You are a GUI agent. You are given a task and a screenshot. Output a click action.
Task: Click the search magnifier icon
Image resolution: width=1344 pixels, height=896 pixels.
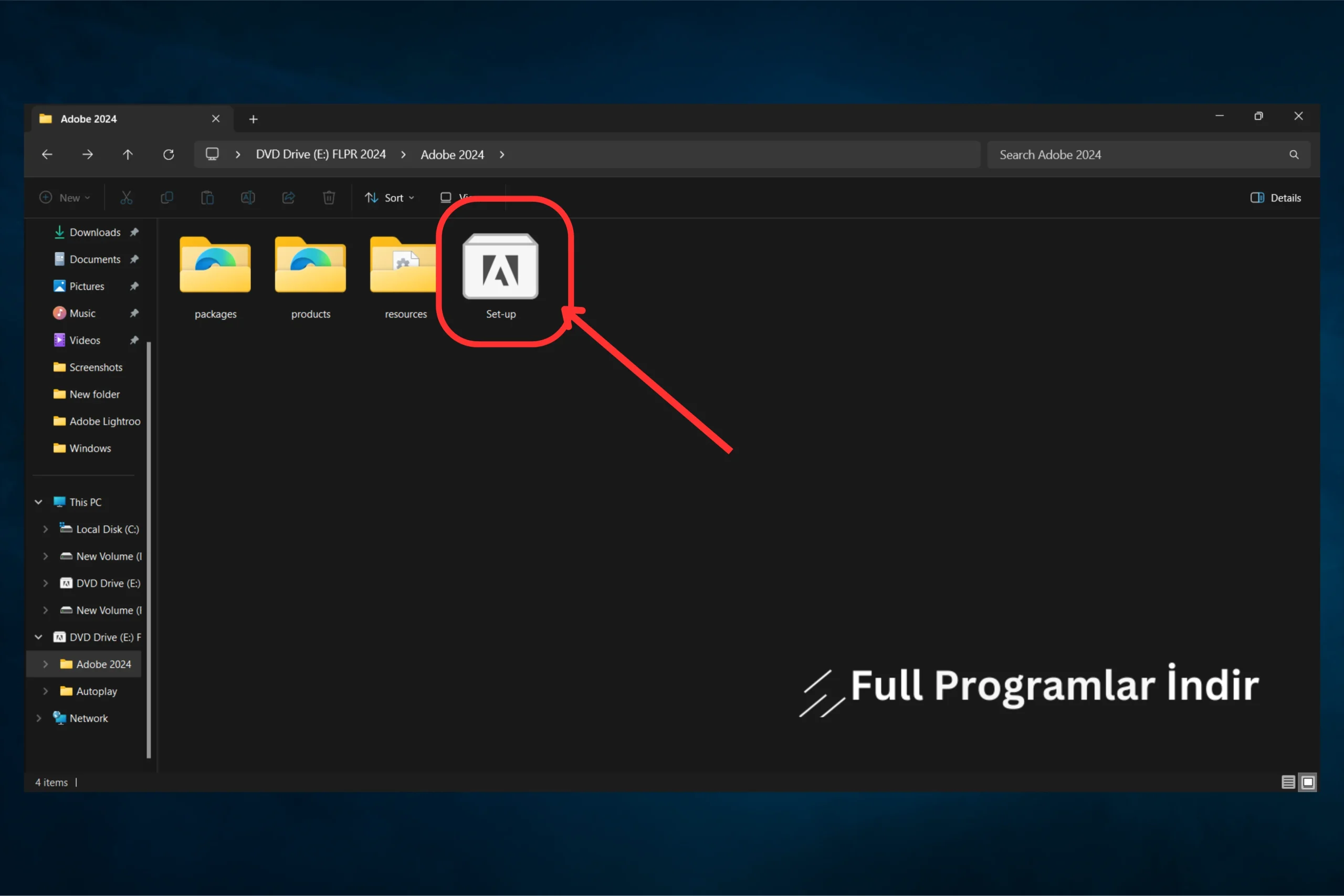click(1294, 154)
